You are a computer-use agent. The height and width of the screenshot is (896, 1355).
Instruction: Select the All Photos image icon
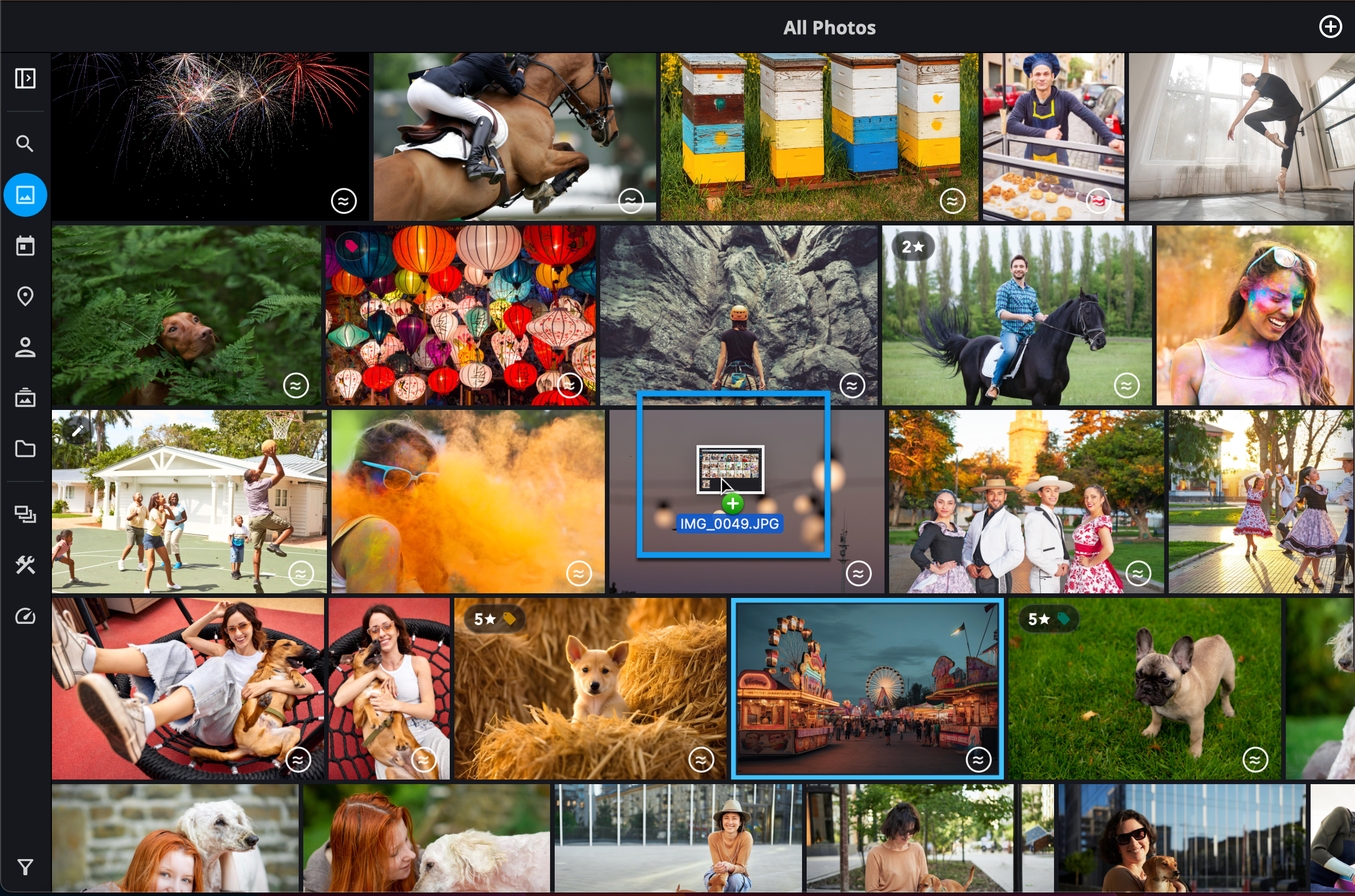click(25, 195)
